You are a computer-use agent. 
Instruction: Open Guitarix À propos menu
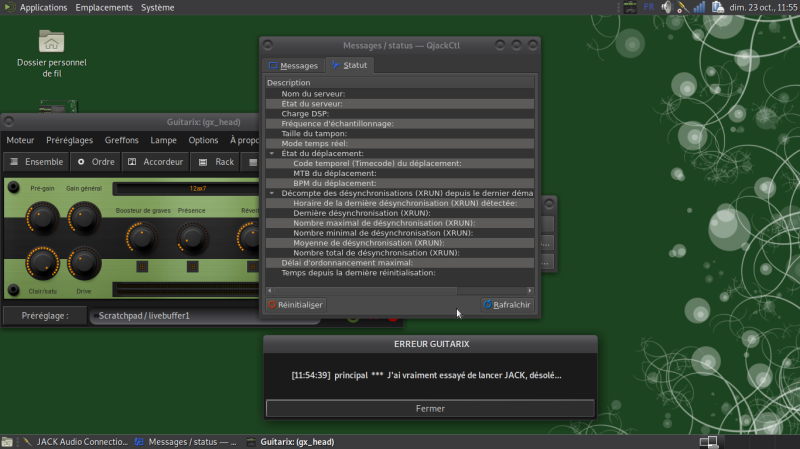pyautogui.click(x=244, y=140)
